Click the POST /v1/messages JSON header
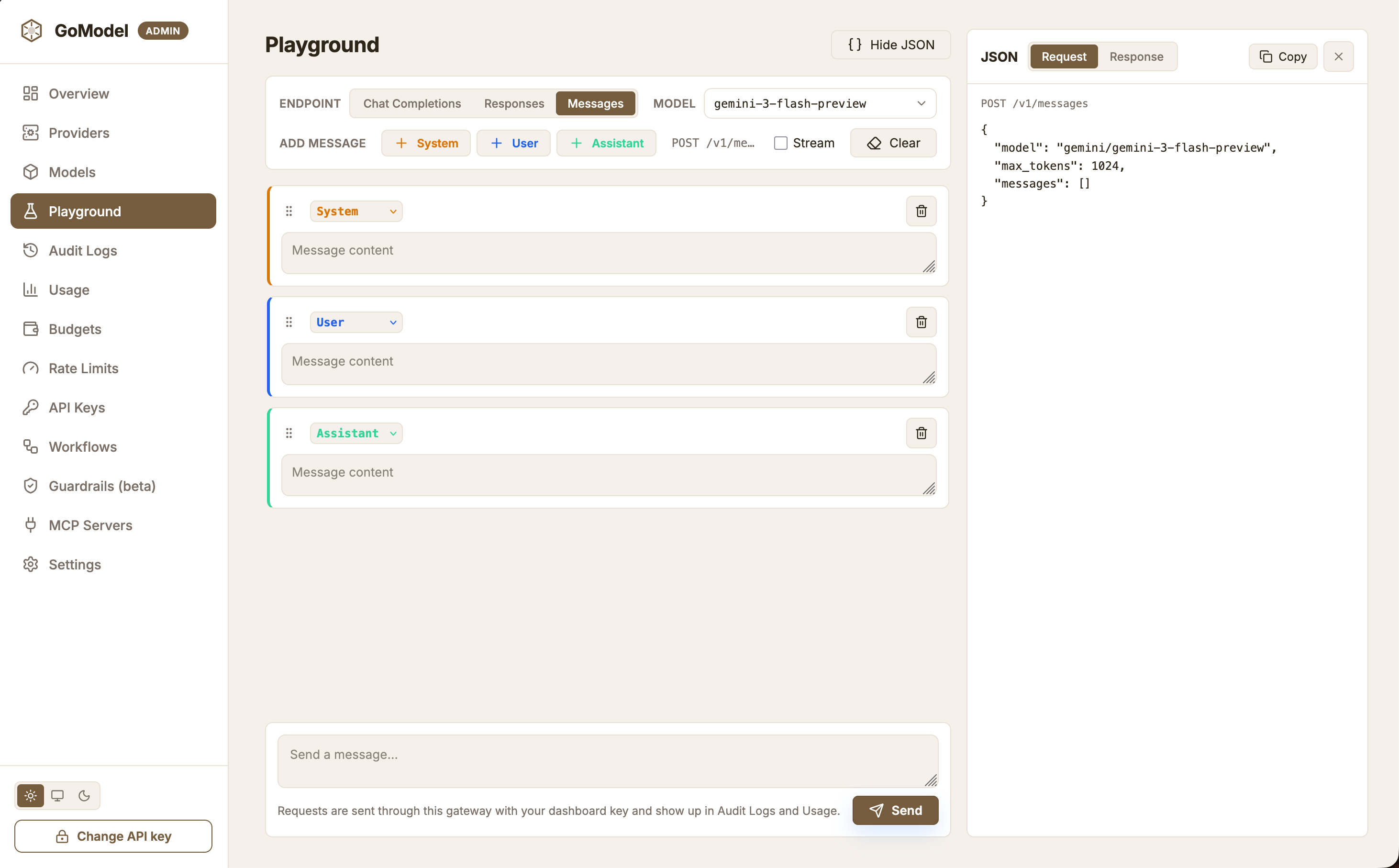This screenshot has height=868, width=1399. pos(1034,103)
